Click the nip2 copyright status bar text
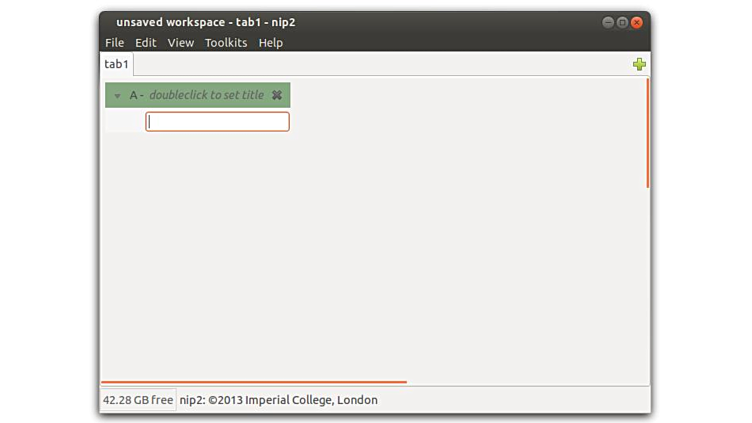Image resolution: width=752 pixels, height=423 pixels. pyautogui.click(x=278, y=400)
